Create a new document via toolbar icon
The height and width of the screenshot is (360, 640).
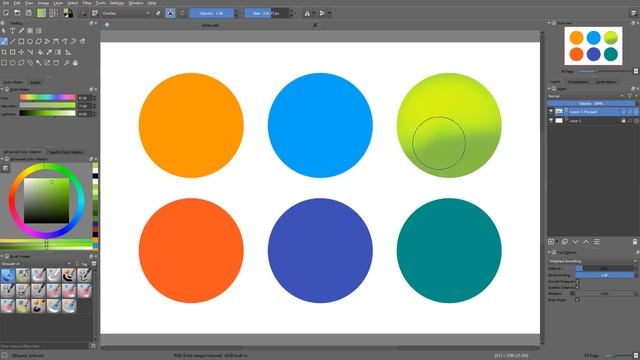6,13
